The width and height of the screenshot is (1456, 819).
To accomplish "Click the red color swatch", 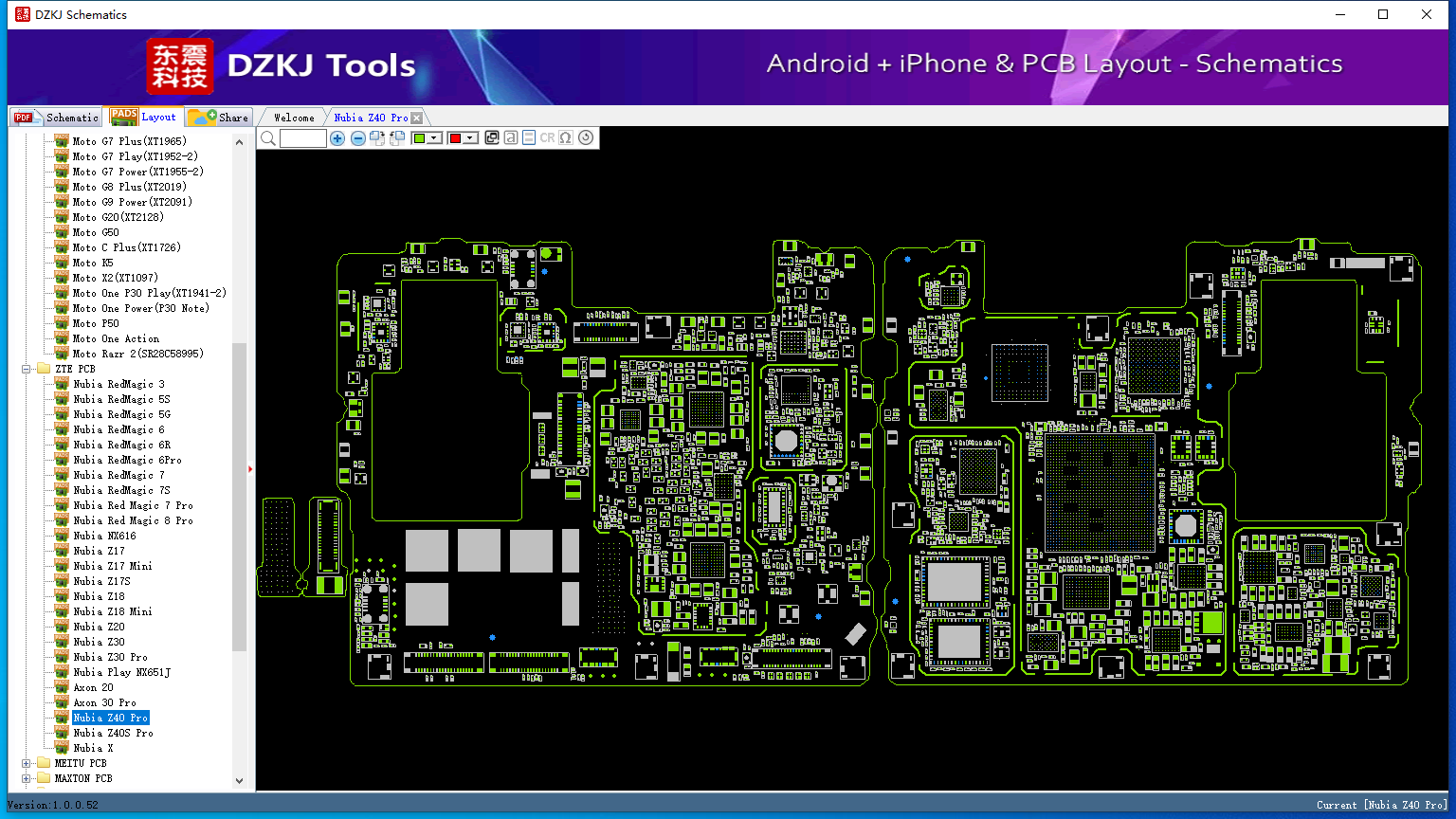I will (455, 138).
